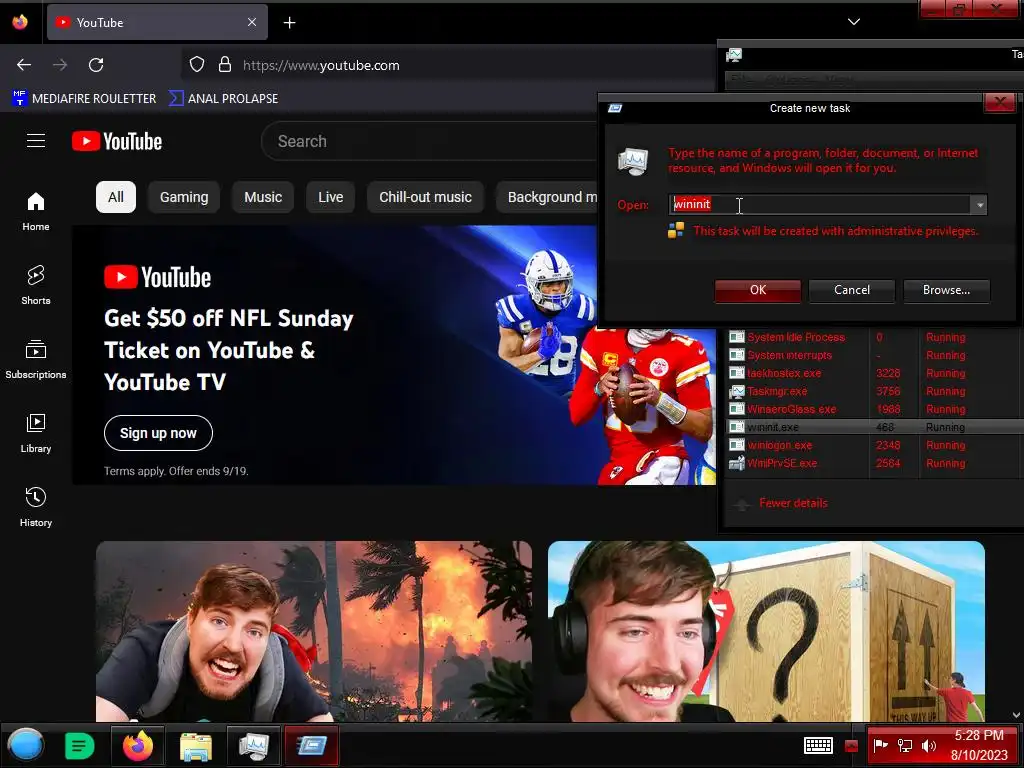Open the Start orb on taskbar
Viewport: 1024px width, 768px height.
coord(25,745)
